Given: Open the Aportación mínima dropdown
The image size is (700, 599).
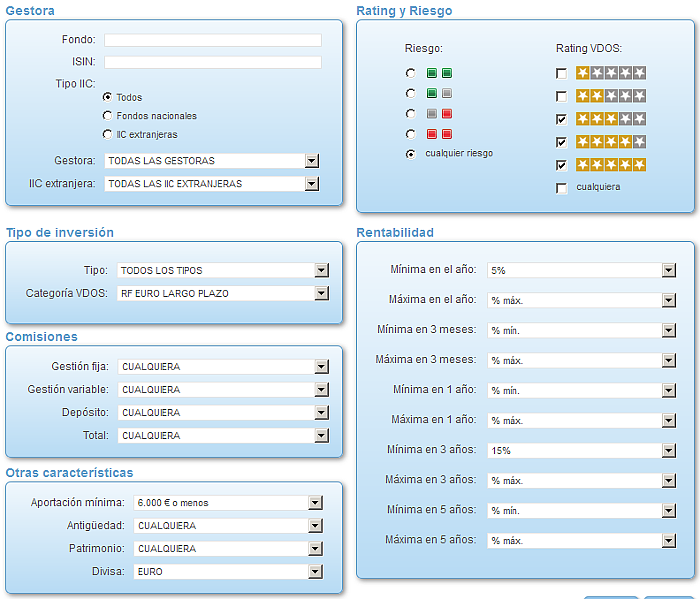Looking at the screenshot, I should click(x=228, y=503).
